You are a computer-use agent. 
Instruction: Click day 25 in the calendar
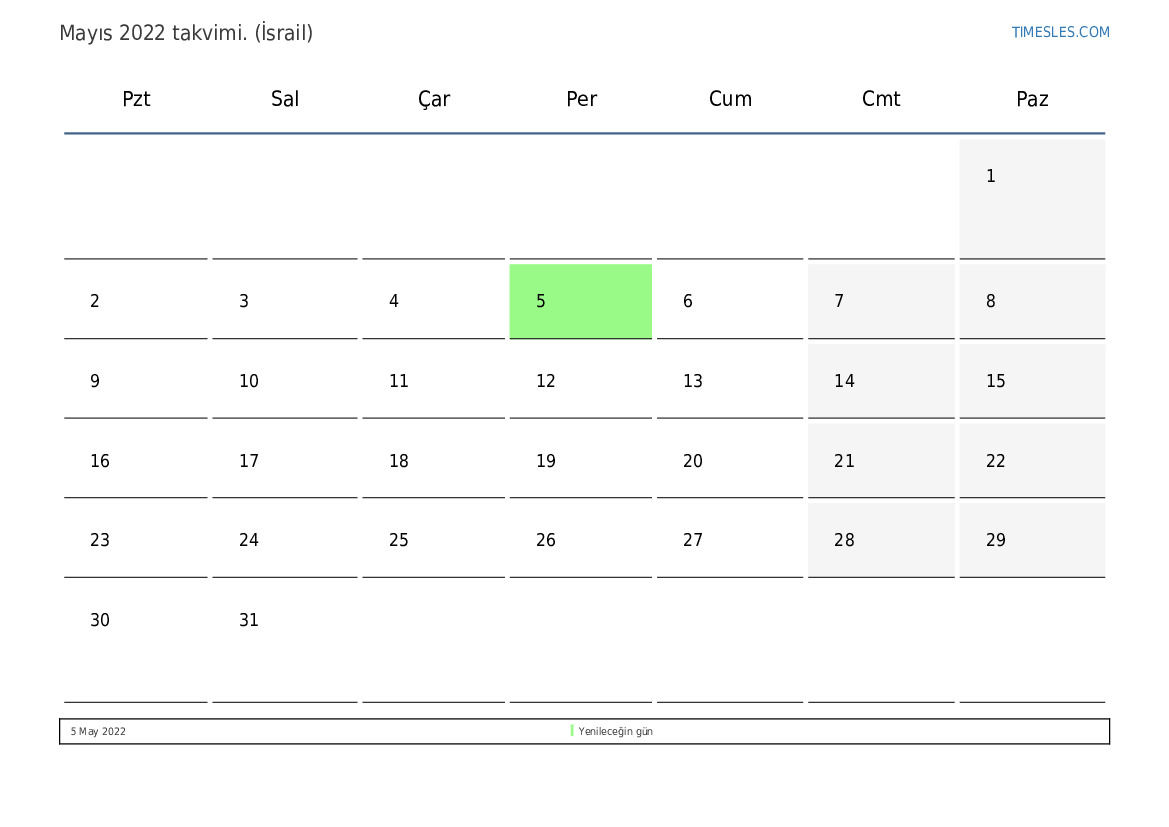pyautogui.click(x=433, y=540)
